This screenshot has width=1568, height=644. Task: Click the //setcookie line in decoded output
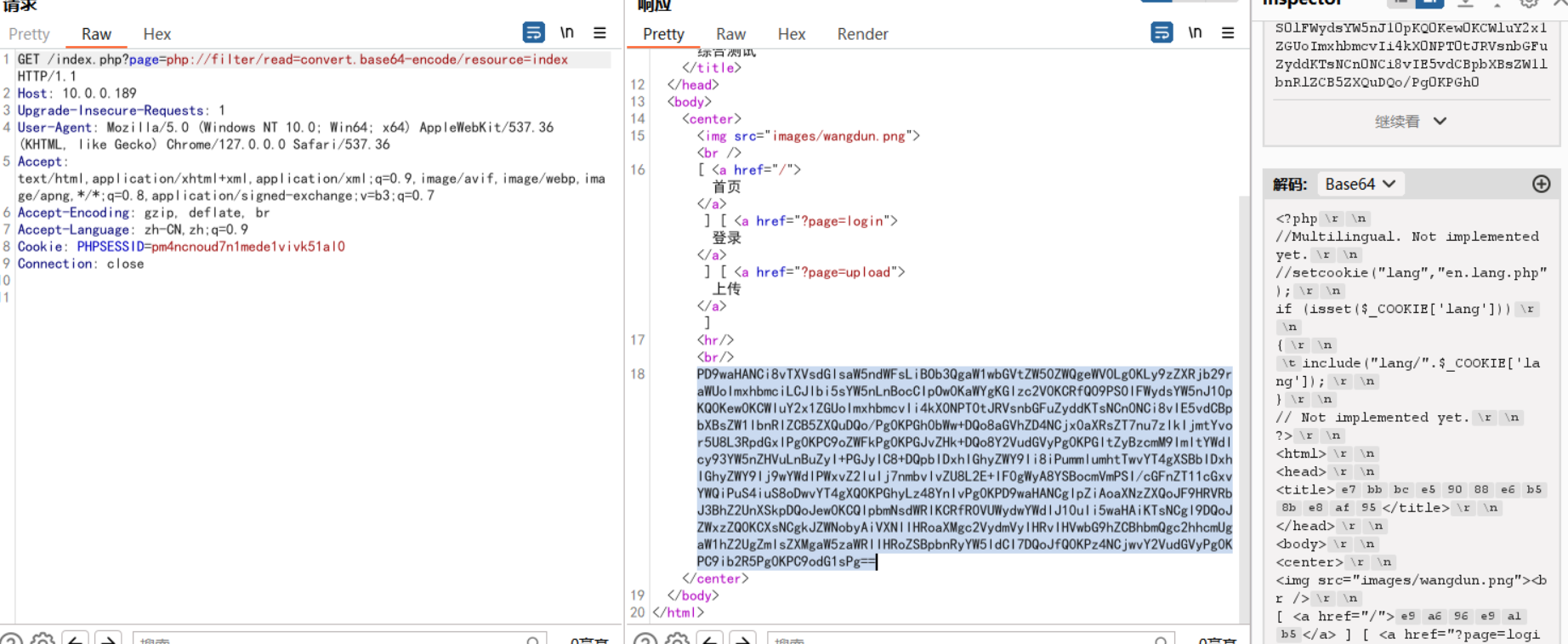click(x=1411, y=282)
